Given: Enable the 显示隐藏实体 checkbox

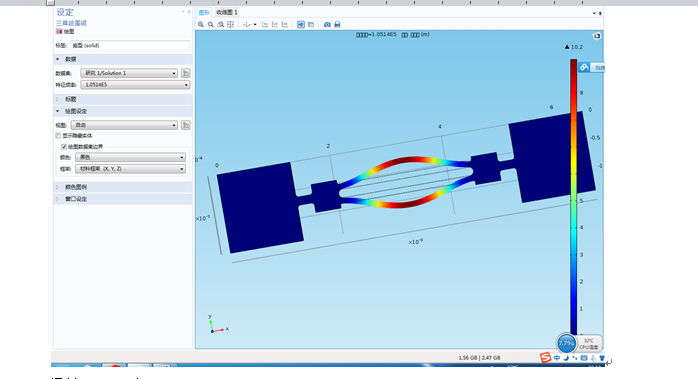Looking at the screenshot, I should [x=58, y=135].
